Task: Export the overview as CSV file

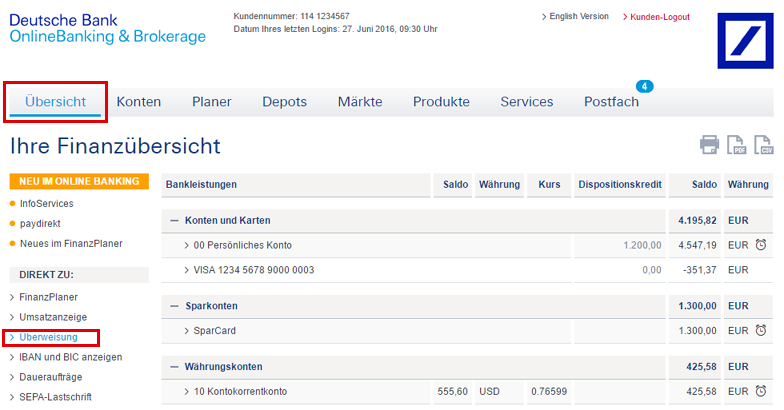Action: point(764,145)
